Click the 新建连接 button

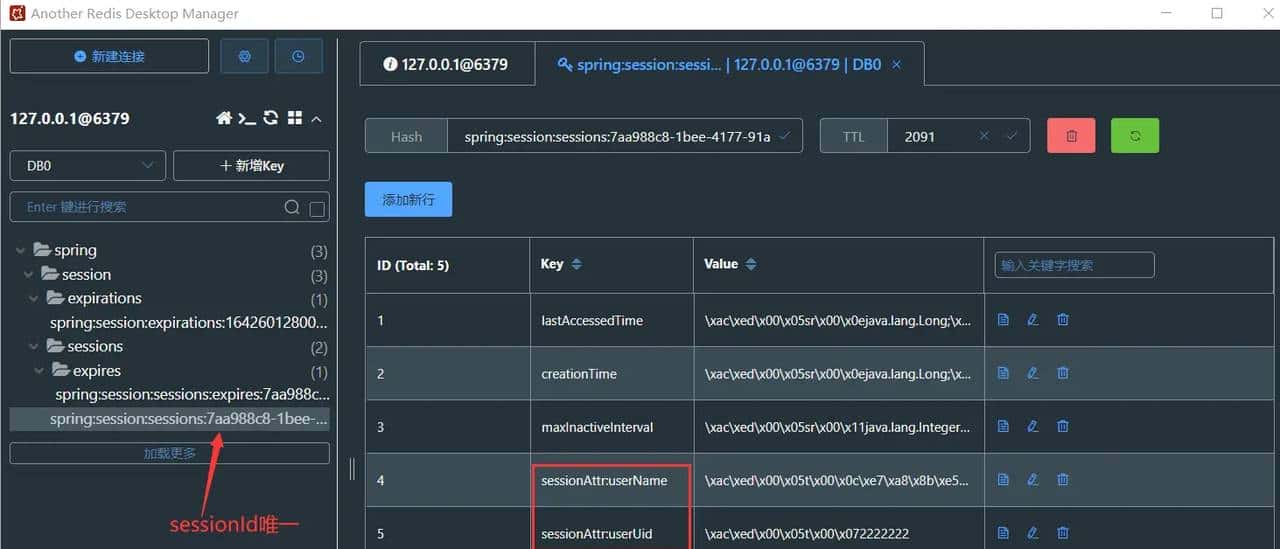click(109, 57)
